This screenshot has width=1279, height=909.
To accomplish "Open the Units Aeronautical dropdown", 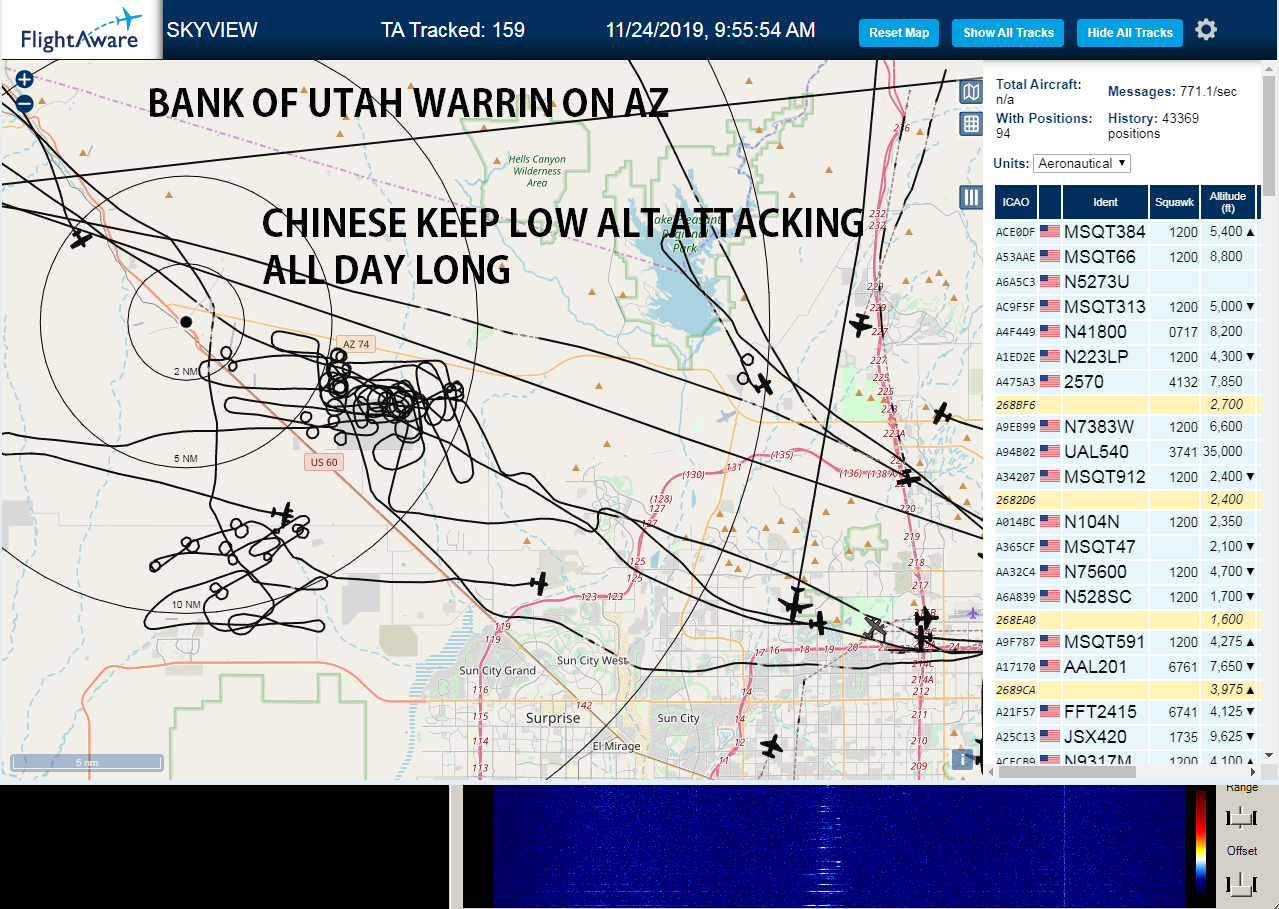I will point(1082,163).
